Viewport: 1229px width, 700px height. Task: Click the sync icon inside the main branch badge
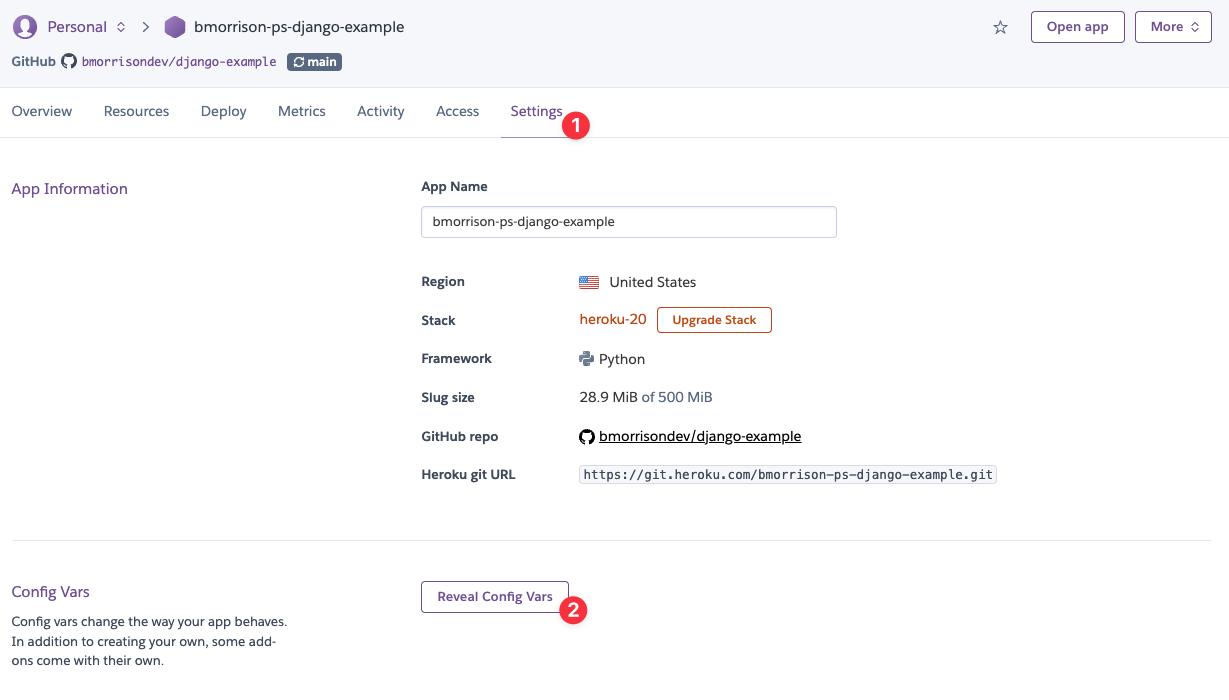[x=297, y=61]
